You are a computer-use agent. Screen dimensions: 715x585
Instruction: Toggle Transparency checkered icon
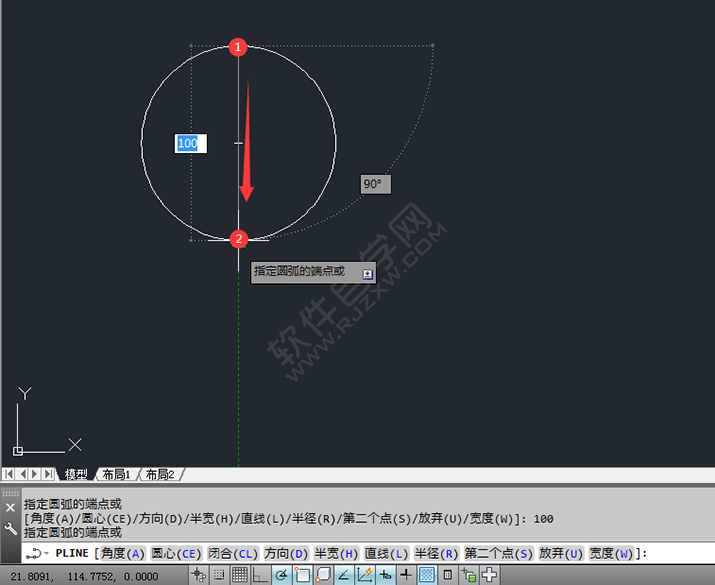coord(426,575)
